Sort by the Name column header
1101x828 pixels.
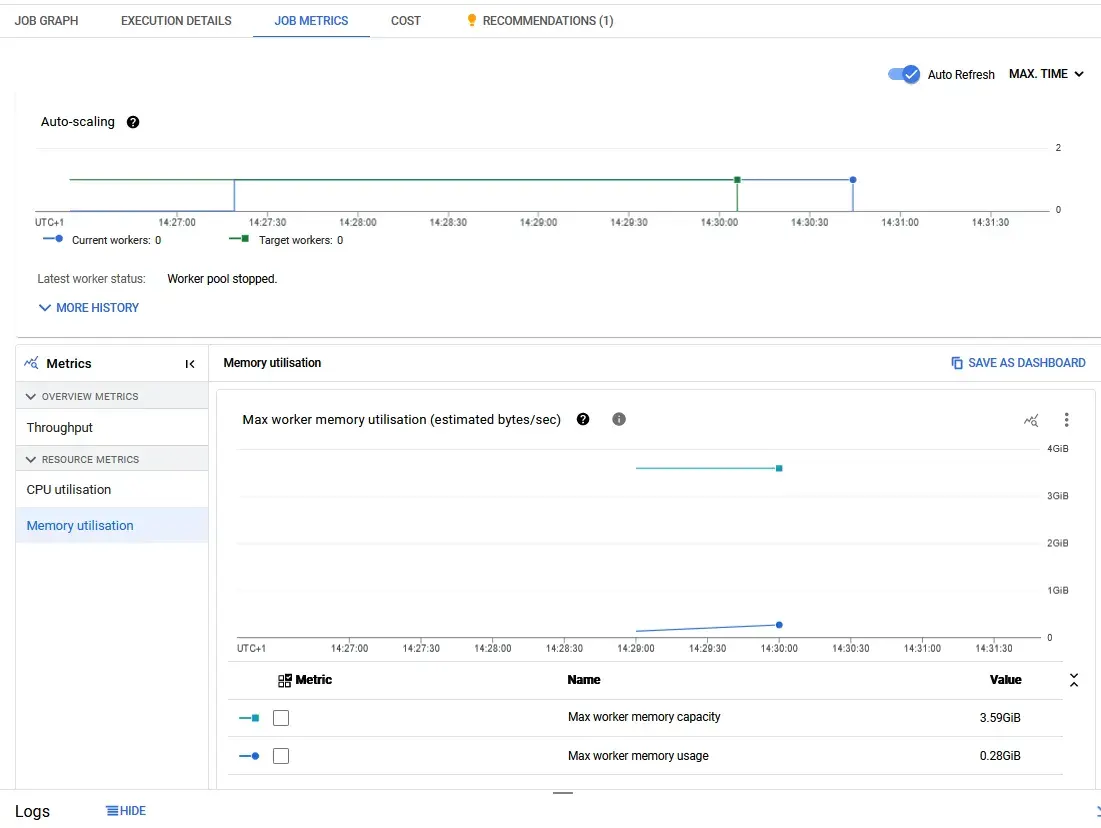coord(584,680)
